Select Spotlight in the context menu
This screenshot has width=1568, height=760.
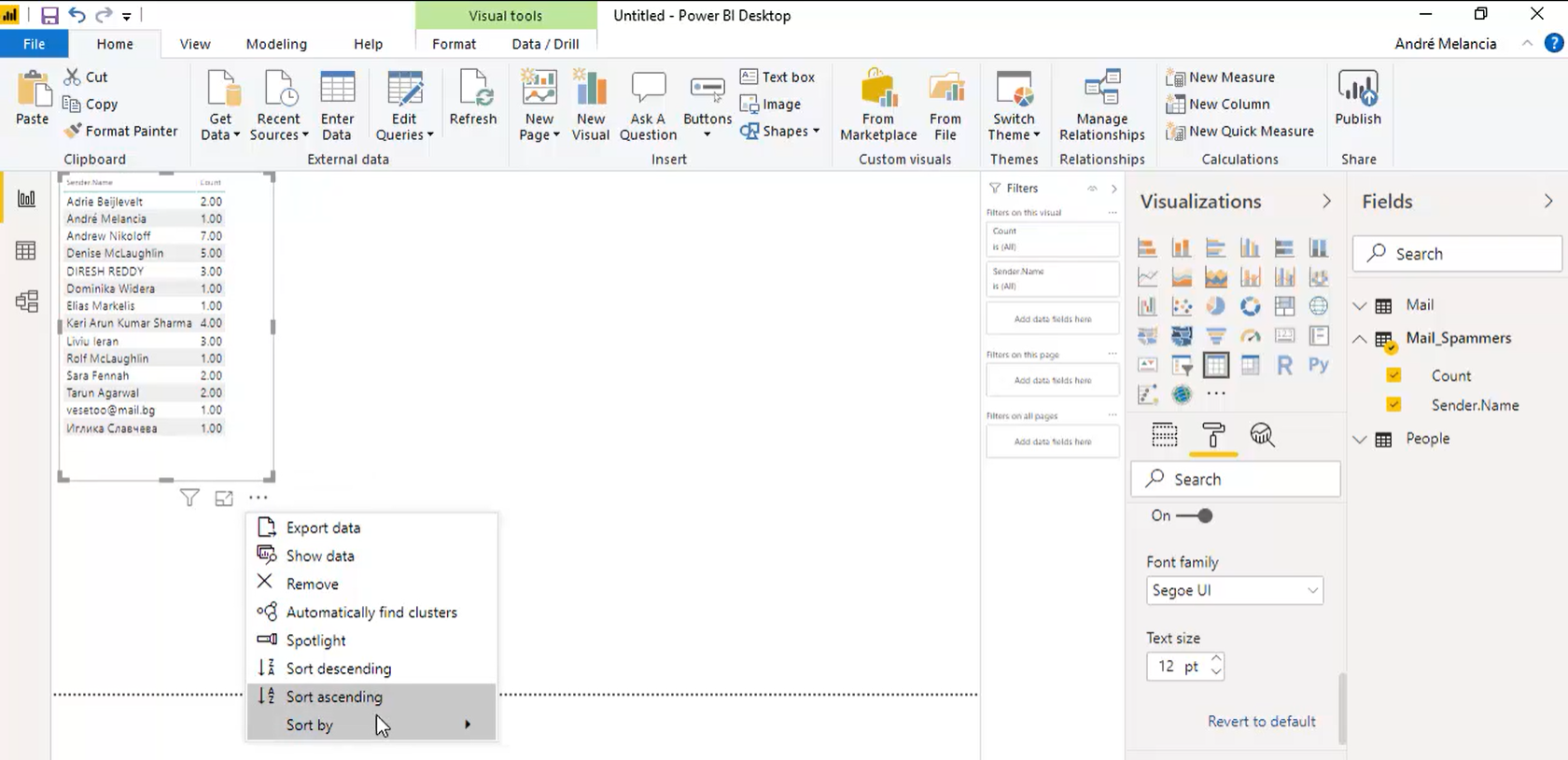click(371, 640)
